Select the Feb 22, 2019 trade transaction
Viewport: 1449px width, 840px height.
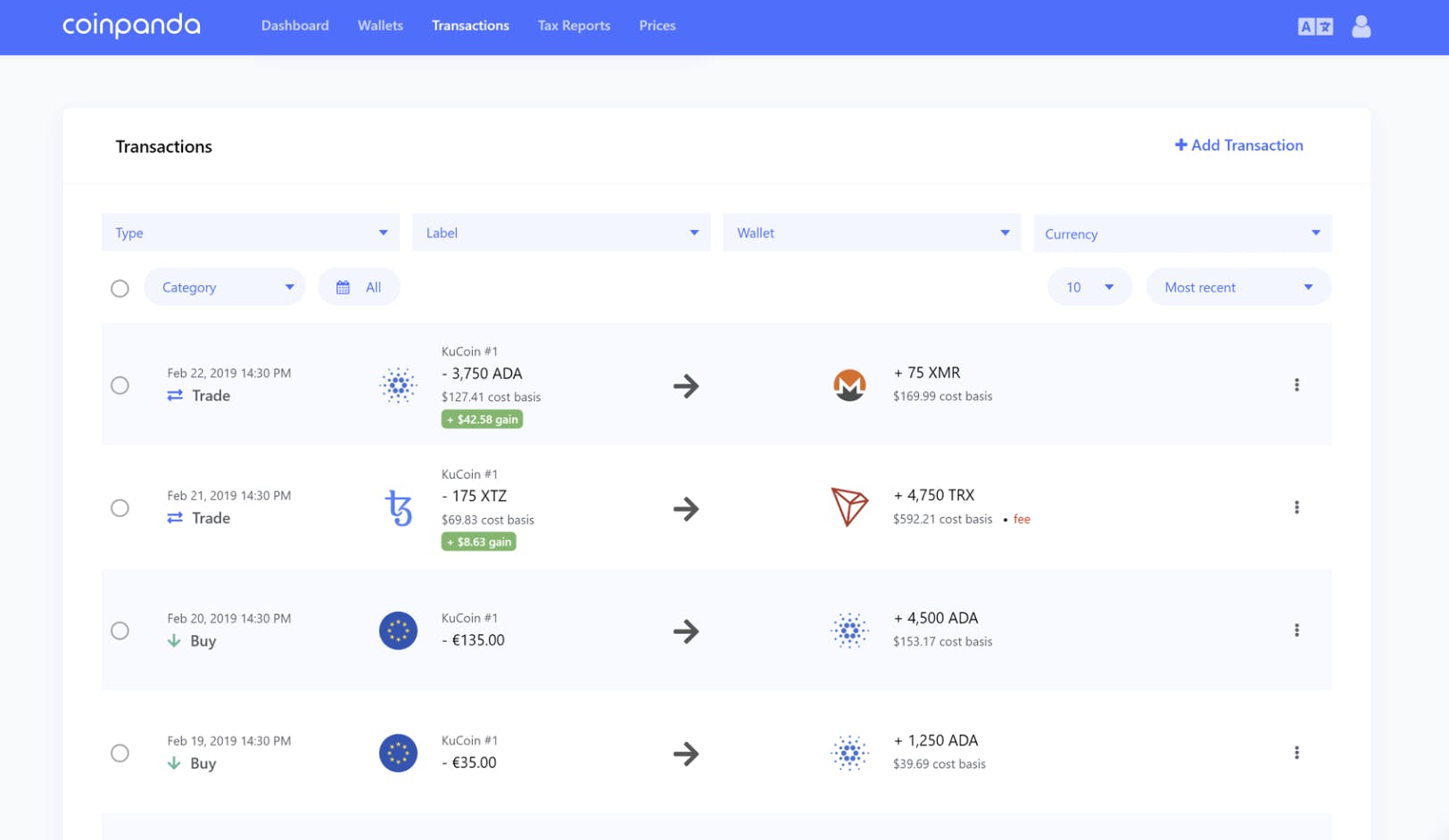(120, 385)
